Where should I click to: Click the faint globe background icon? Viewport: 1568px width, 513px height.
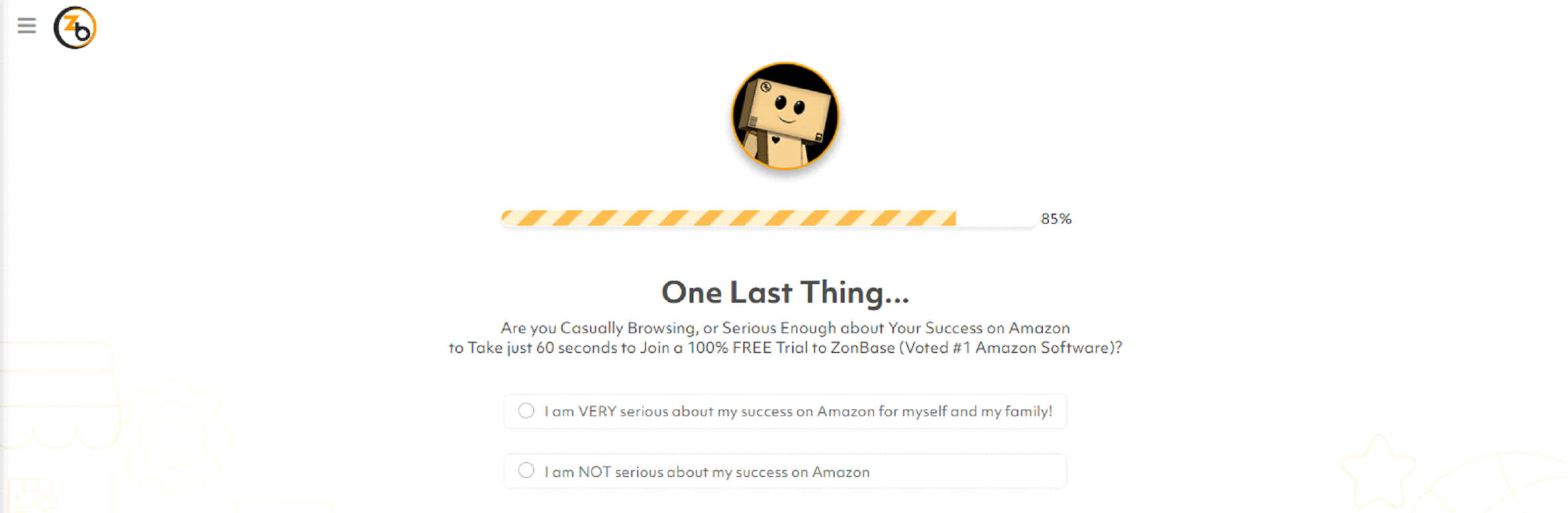click(1498, 484)
